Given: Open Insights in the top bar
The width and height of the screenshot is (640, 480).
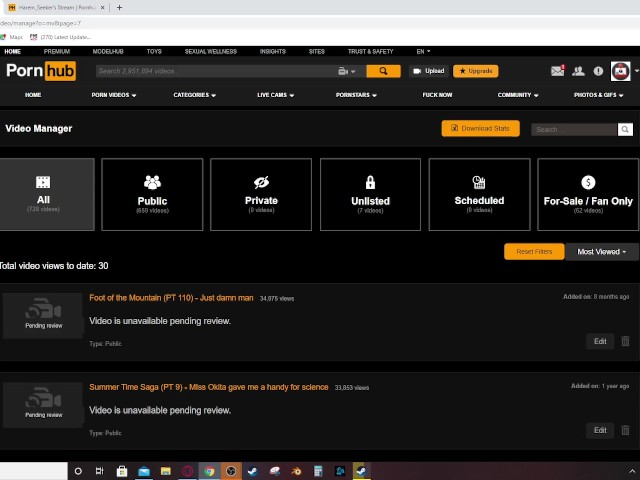Looking at the screenshot, I should click(x=273, y=51).
